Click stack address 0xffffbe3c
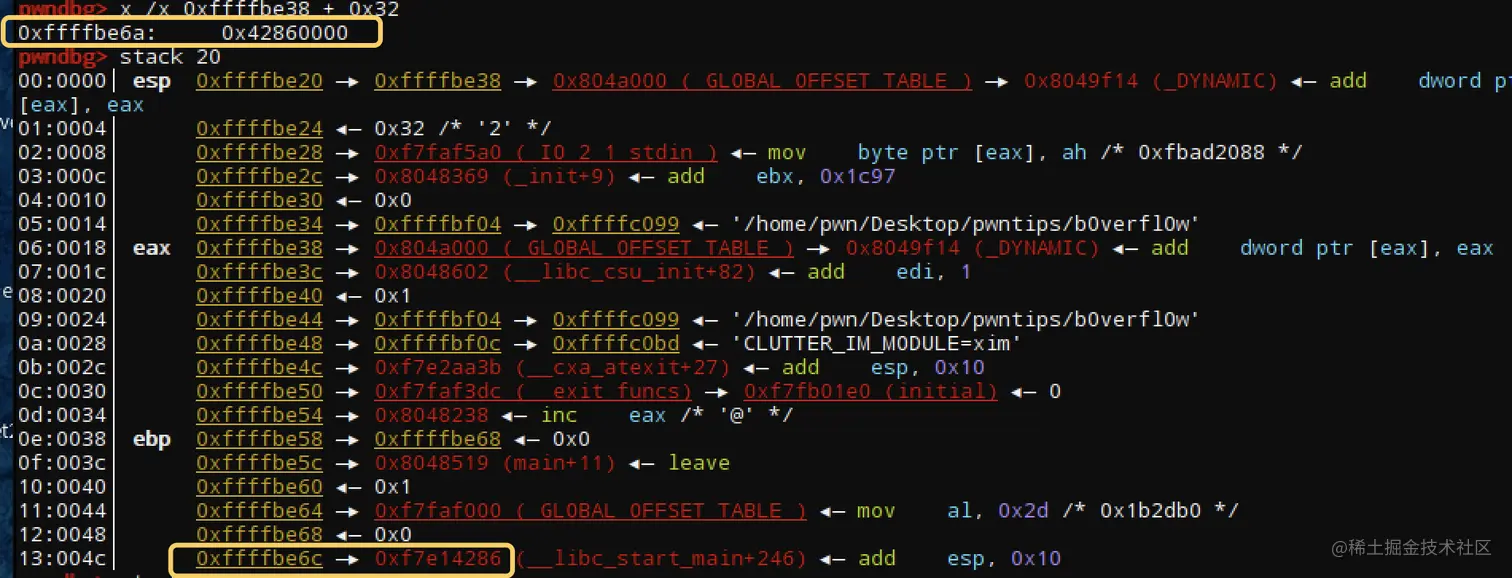The height and width of the screenshot is (578, 1512). (259, 272)
